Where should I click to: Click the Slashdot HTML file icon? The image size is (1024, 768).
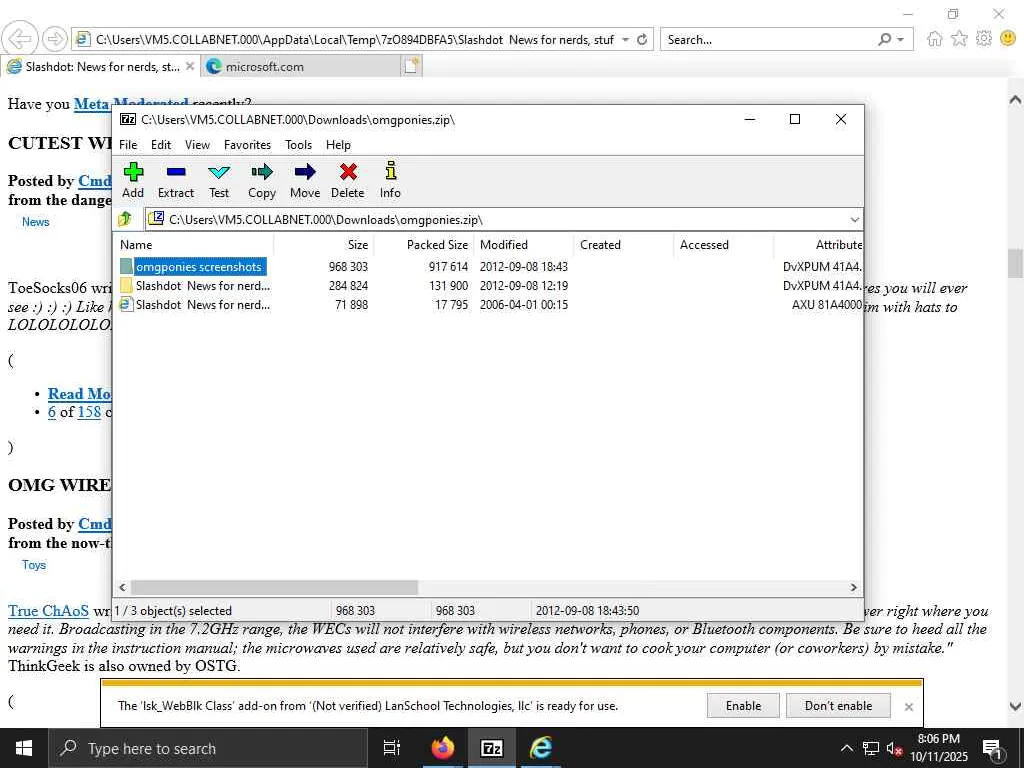[126, 304]
